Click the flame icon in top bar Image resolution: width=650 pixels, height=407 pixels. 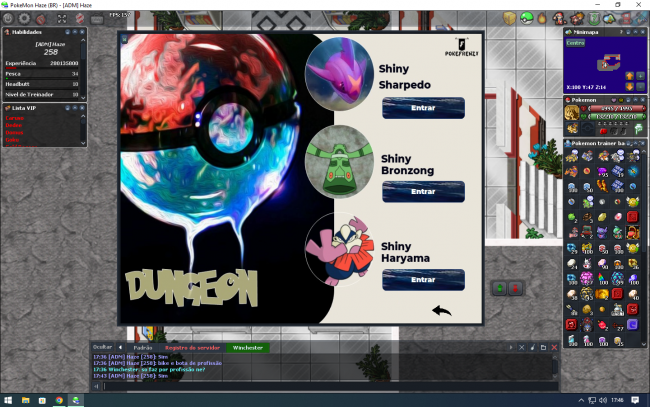(542, 18)
